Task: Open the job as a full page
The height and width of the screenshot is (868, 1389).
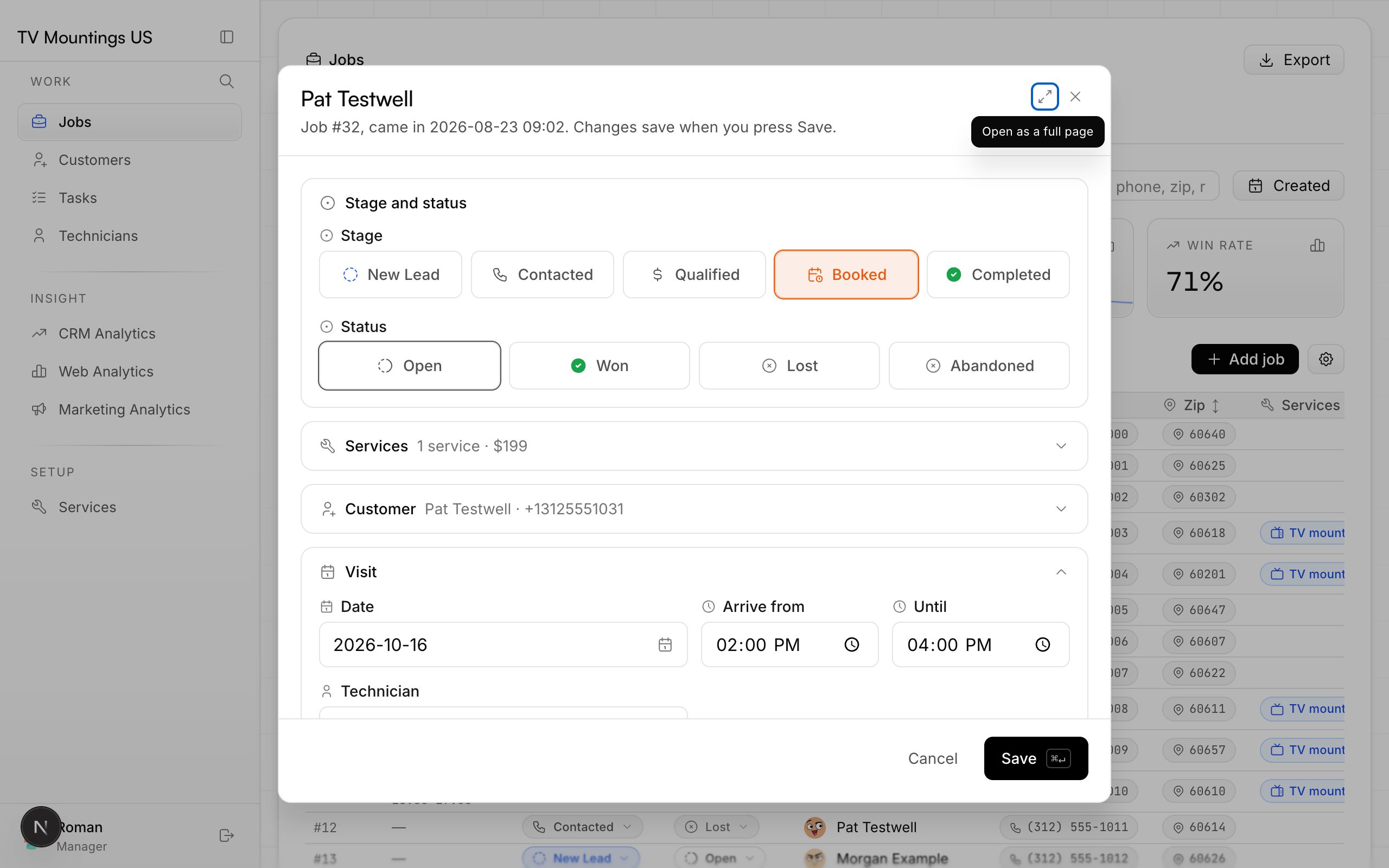Action: pos(1044,97)
